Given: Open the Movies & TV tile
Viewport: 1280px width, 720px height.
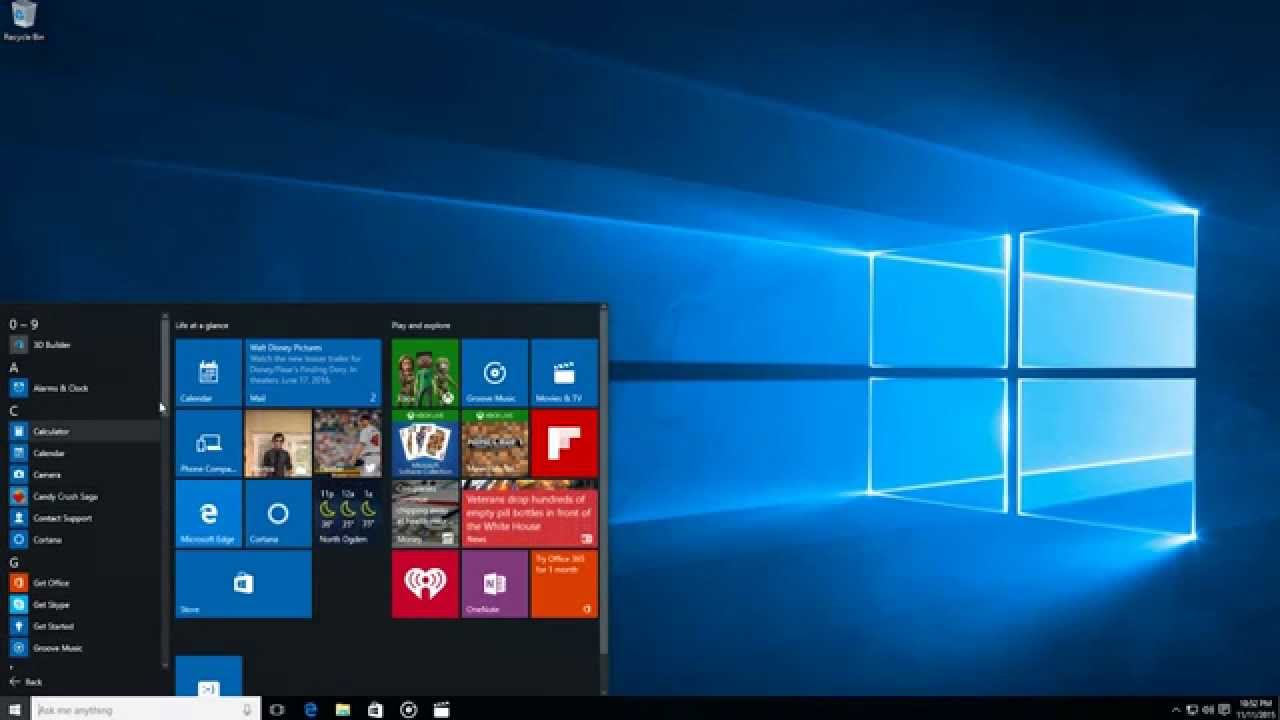Looking at the screenshot, I should click(x=564, y=373).
